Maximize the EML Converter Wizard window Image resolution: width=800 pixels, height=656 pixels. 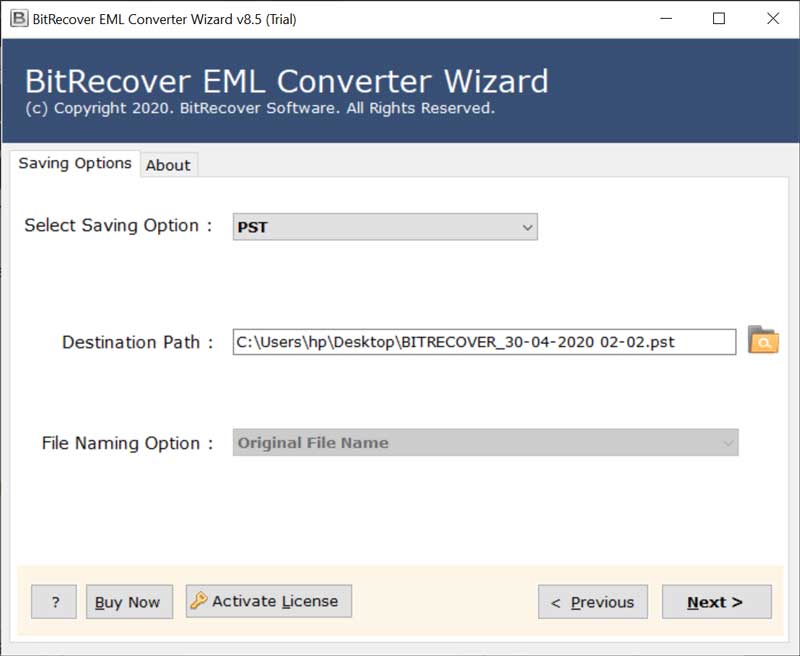pos(718,19)
